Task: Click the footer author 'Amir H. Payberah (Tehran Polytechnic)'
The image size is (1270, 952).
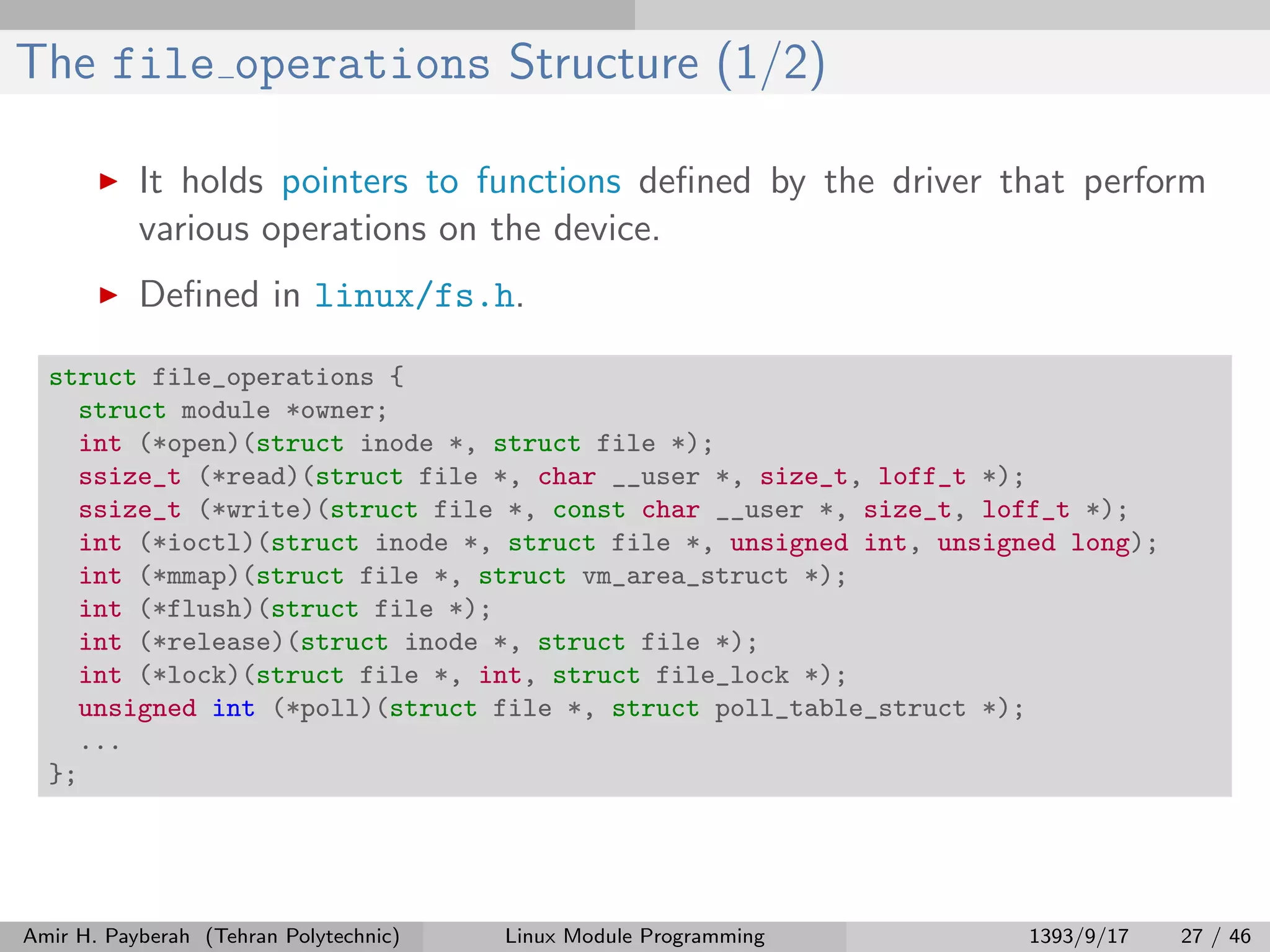Action: coord(211,936)
